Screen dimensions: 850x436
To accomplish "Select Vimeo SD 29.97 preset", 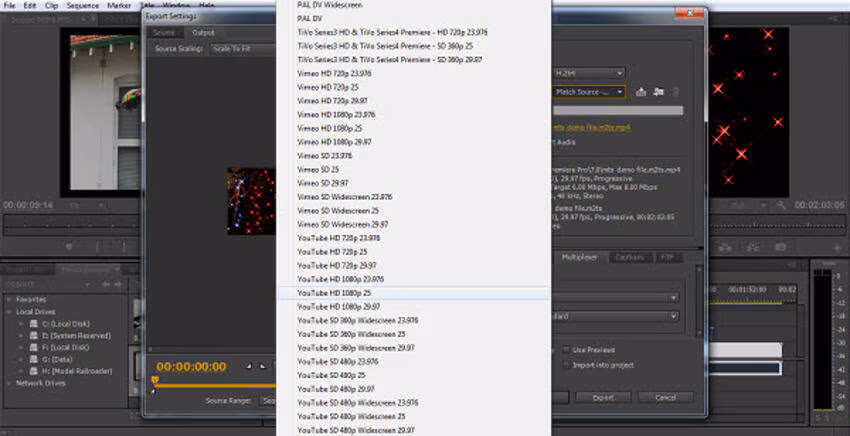I will coord(413,183).
